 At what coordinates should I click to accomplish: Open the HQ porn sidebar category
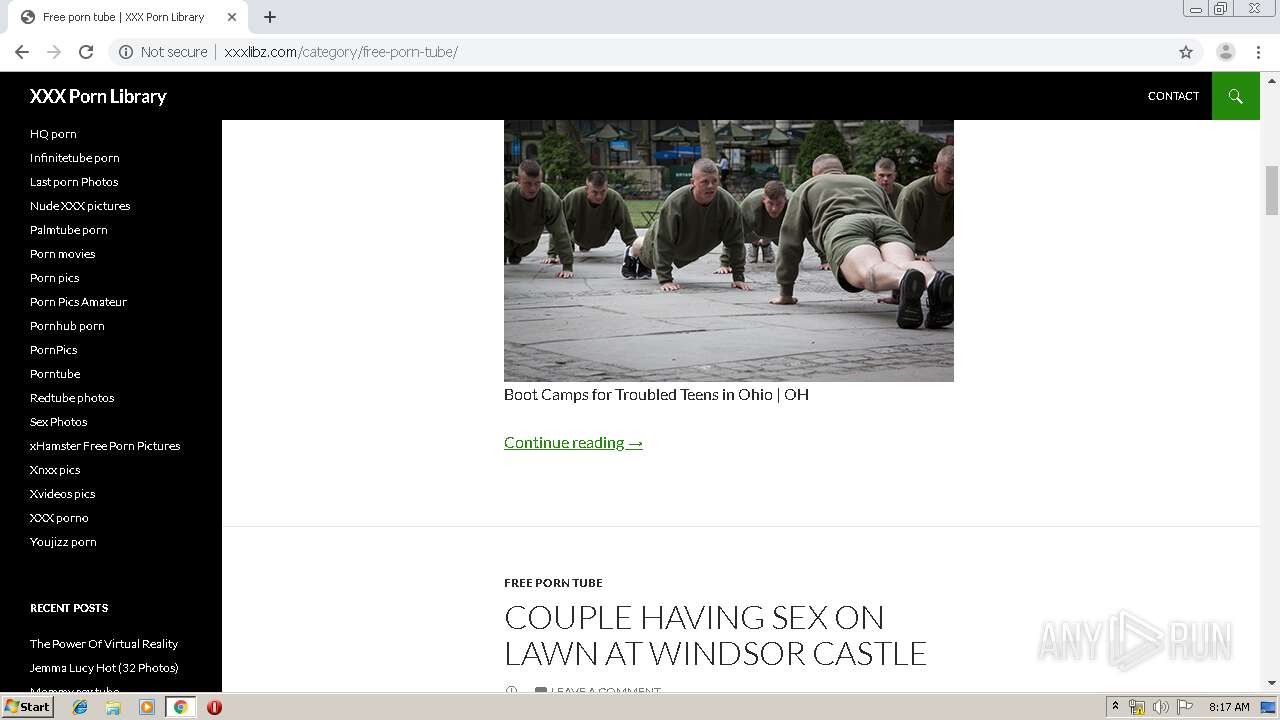coord(53,134)
